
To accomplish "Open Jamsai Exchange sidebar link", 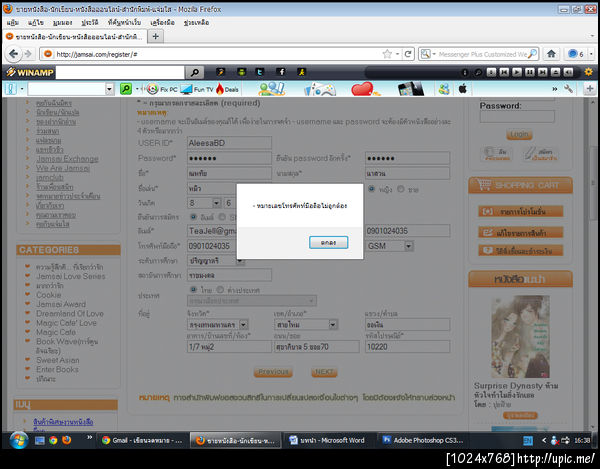I will 67,159.
